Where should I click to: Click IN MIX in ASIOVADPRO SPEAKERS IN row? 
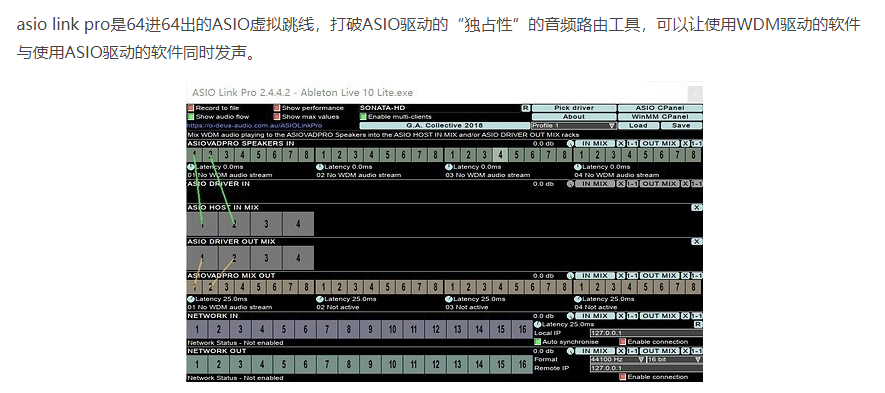tap(595, 143)
